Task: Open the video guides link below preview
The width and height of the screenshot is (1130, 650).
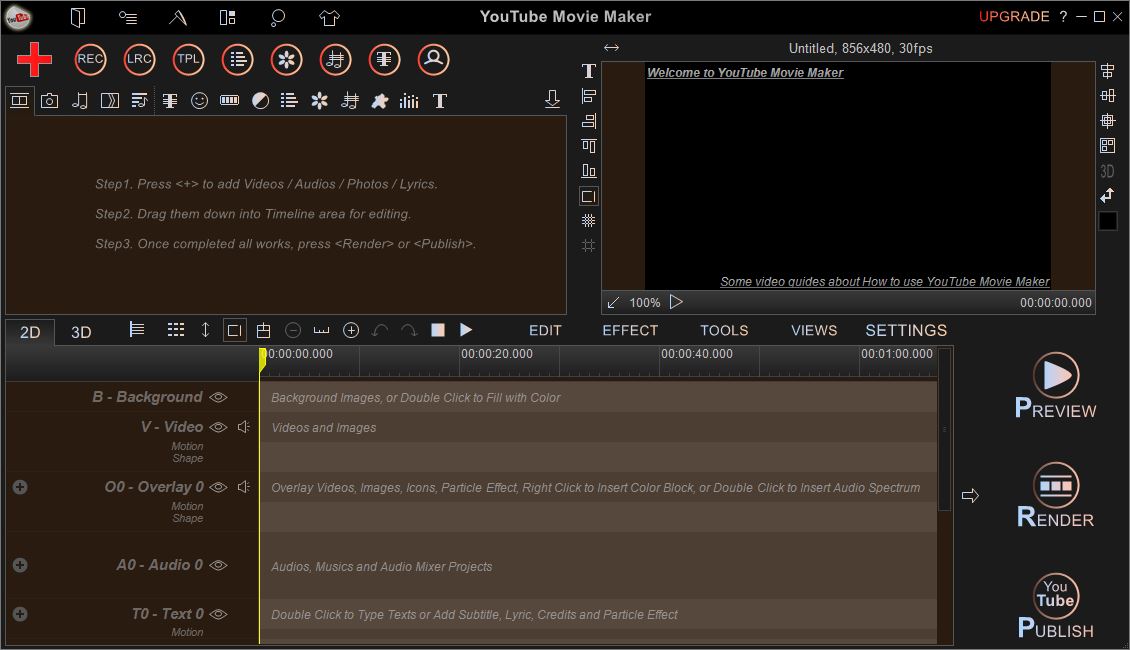Action: coord(884,281)
